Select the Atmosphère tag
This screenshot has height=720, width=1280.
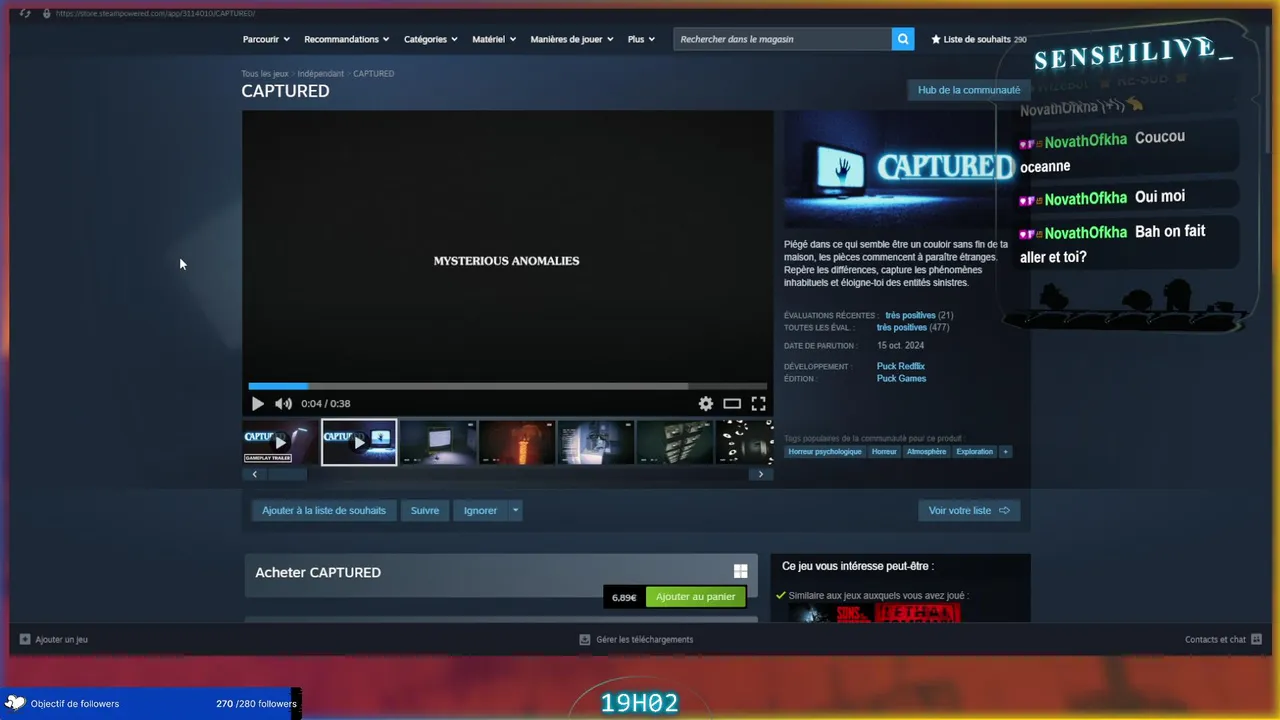pos(926,451)
